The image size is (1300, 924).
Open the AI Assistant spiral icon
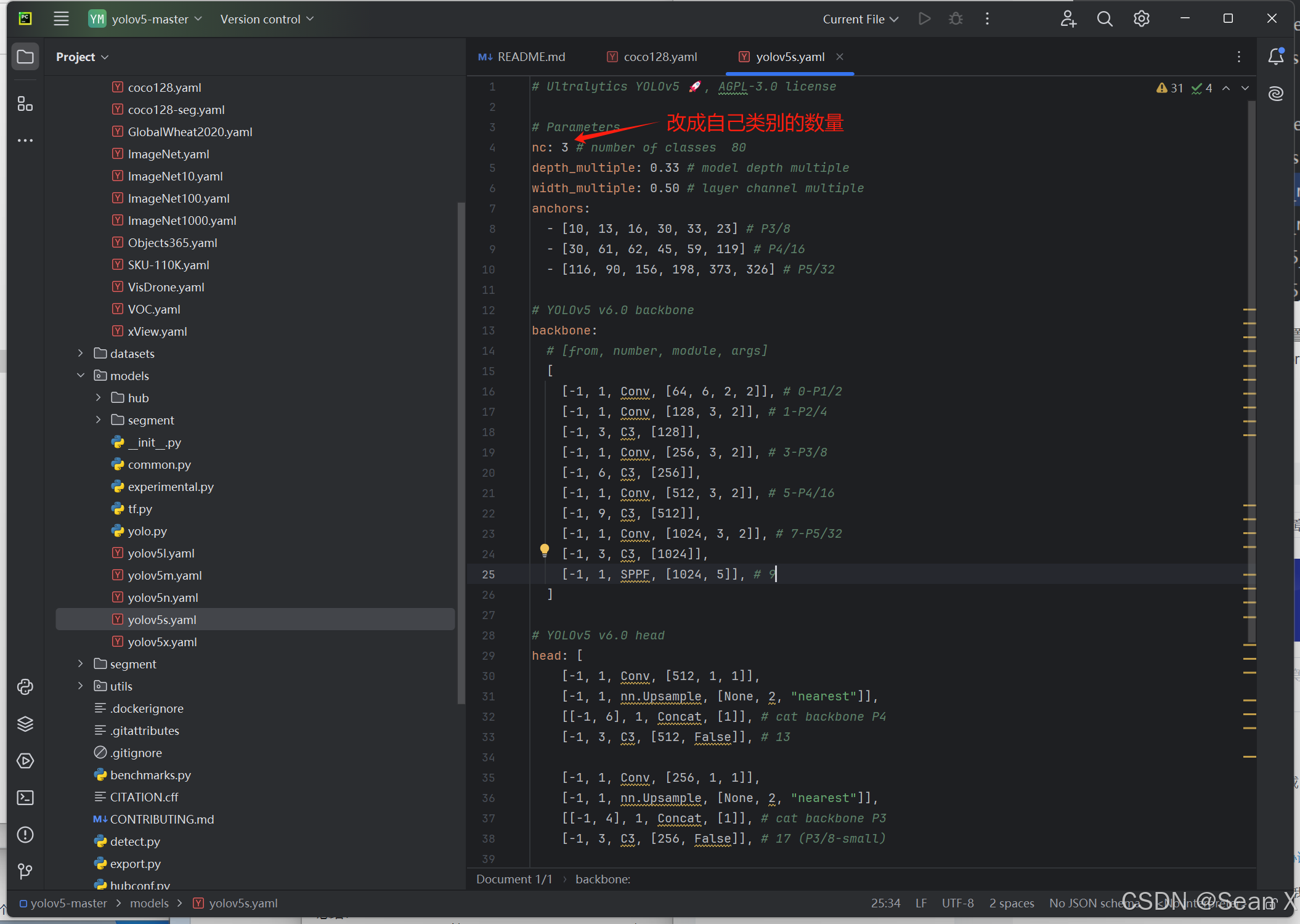(1276, 94)
